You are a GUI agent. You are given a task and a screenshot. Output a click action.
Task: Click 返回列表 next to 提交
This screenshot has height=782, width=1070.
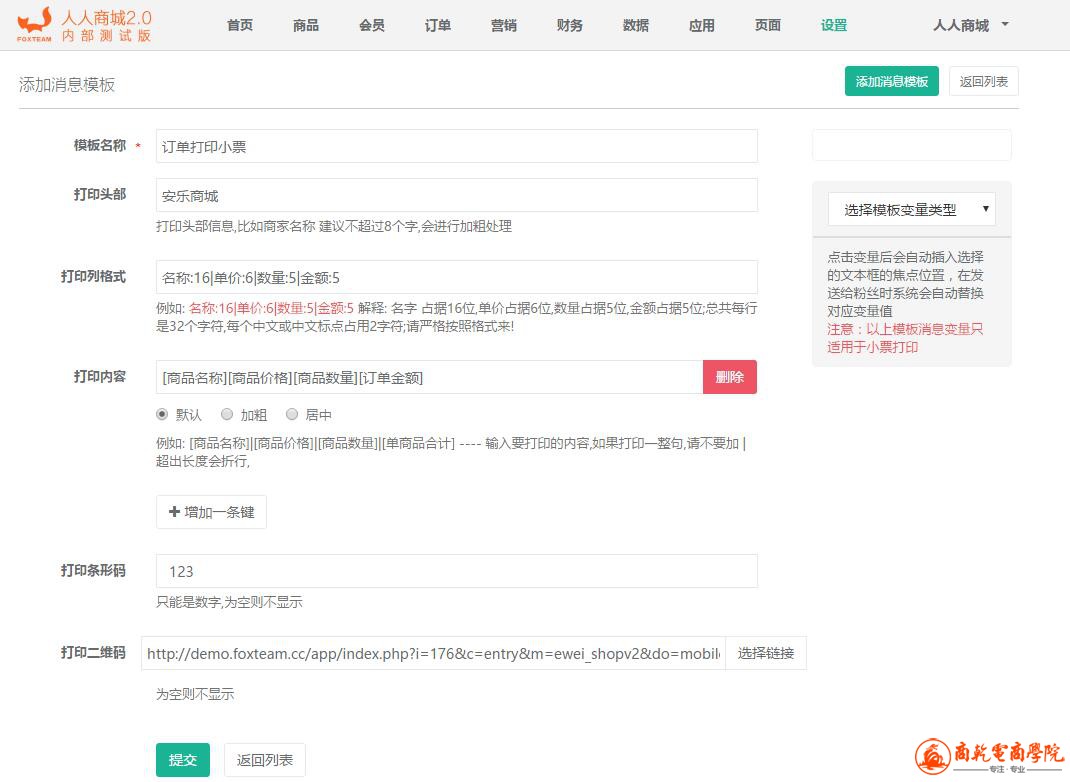coord(264,760)
